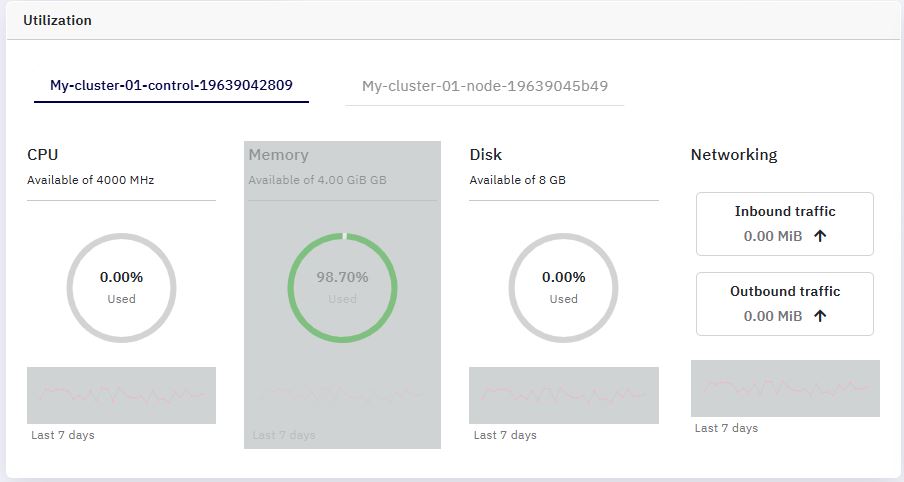Click the Inbound traffic up arrow icon
This screenshot has width=904, height=482.
click(x=820, y=236)
